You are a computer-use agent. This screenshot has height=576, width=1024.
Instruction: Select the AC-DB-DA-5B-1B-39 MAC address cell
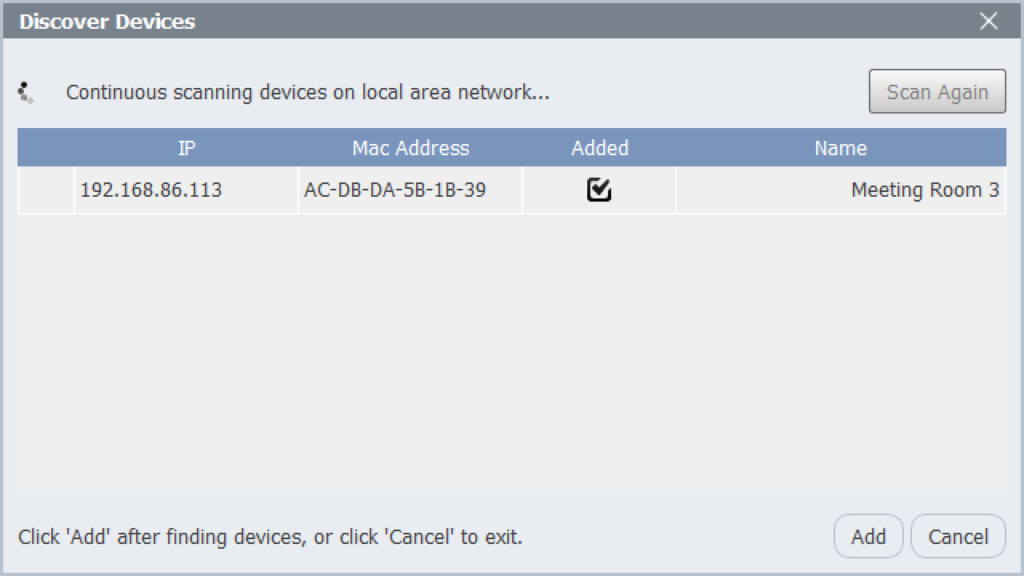(410, 190)
